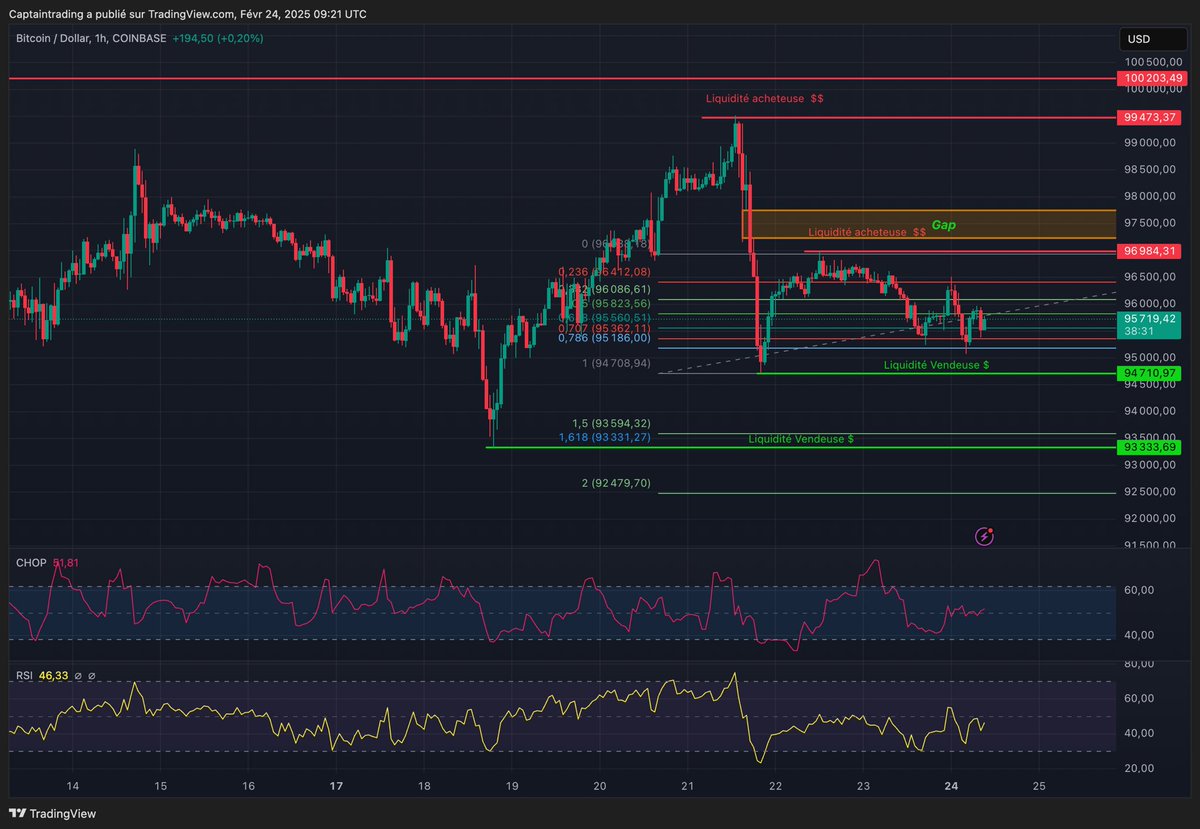Click the red notification dot on the lightning icon
This screenshot has height=829, width=1200.
991,530
